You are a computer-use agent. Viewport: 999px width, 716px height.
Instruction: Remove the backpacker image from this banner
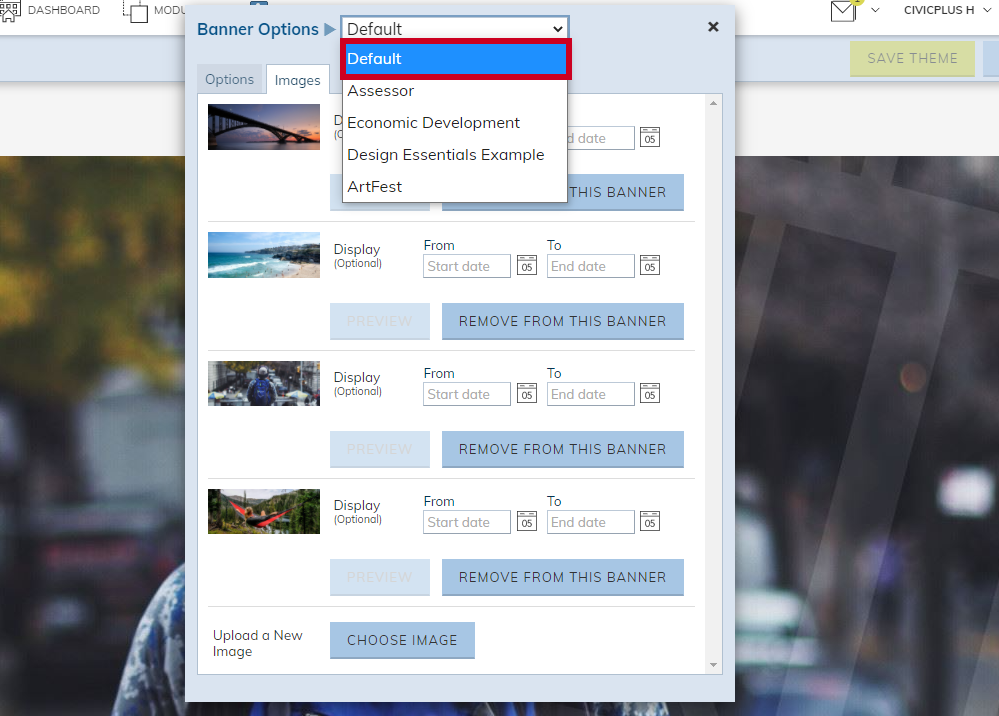coord(563,449)
